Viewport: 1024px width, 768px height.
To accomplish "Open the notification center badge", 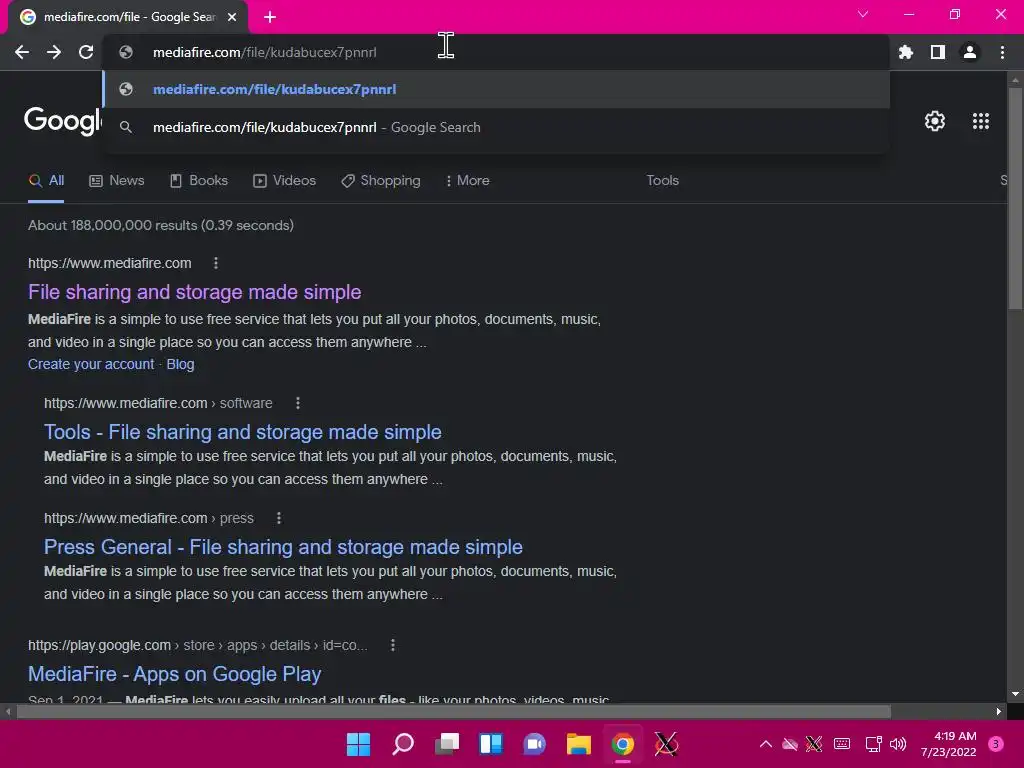I will [996, 744].
